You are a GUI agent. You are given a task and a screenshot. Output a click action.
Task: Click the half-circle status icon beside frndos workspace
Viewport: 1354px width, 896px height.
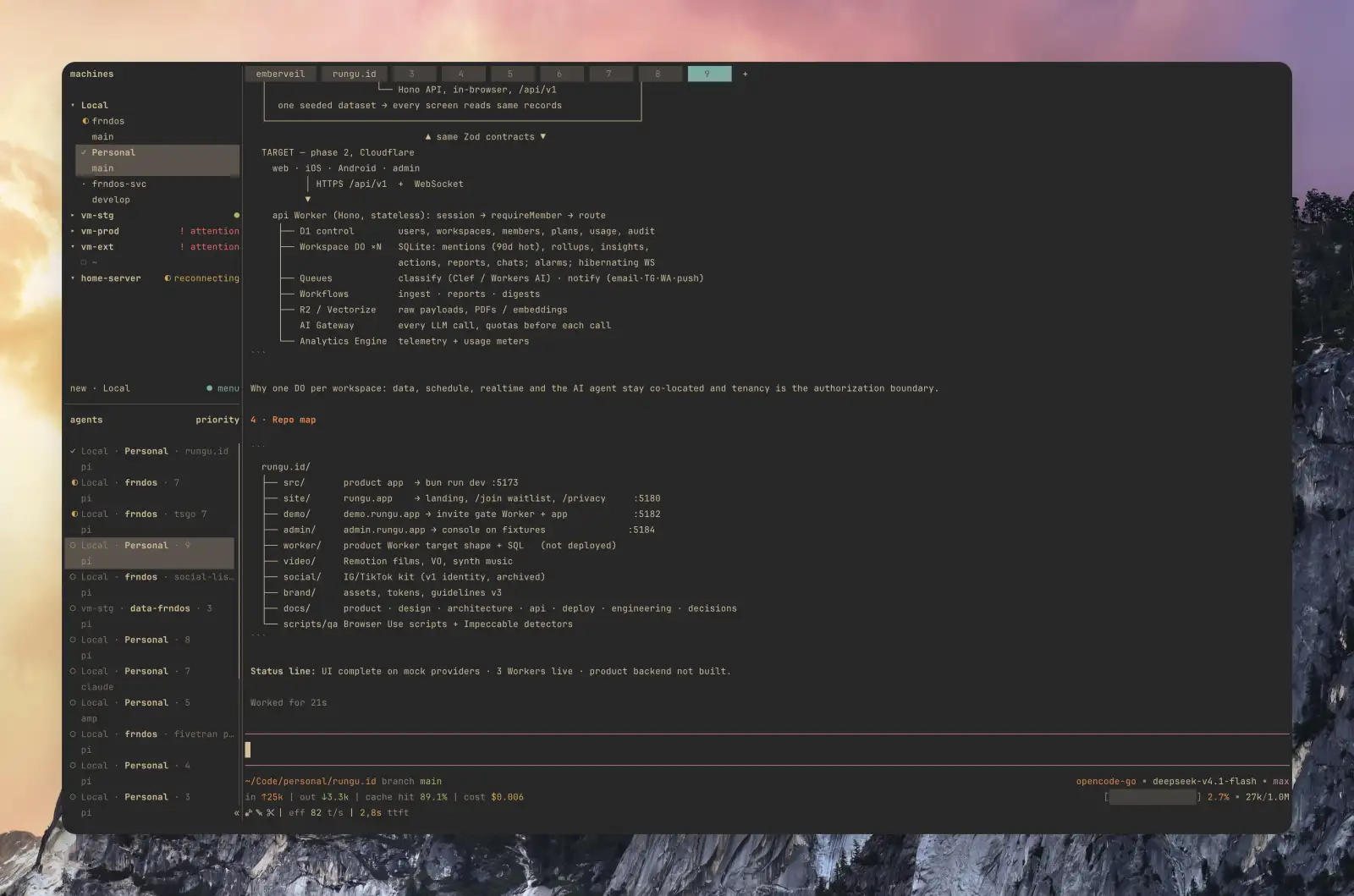(x=85, y=121)
